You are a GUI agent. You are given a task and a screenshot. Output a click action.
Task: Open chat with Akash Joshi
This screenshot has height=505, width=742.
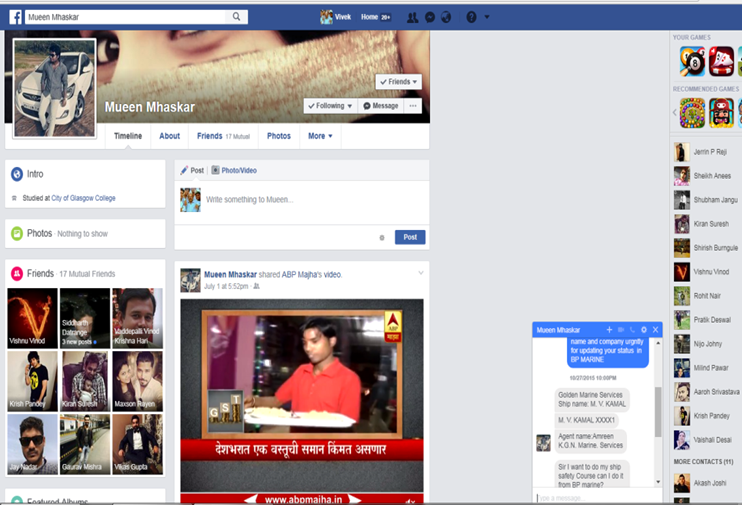click(706, 483)
